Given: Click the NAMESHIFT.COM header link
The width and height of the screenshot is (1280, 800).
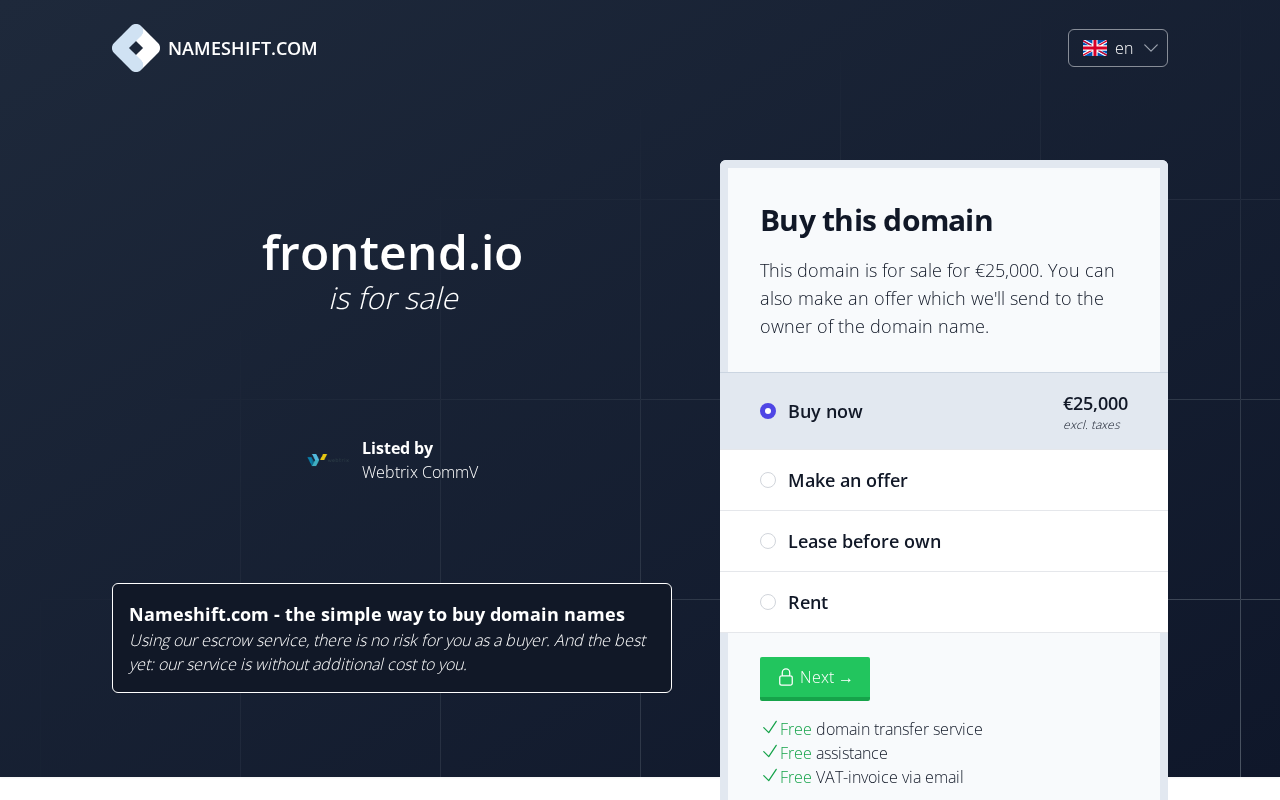Looking at the screenshot, I should point(242,48).
